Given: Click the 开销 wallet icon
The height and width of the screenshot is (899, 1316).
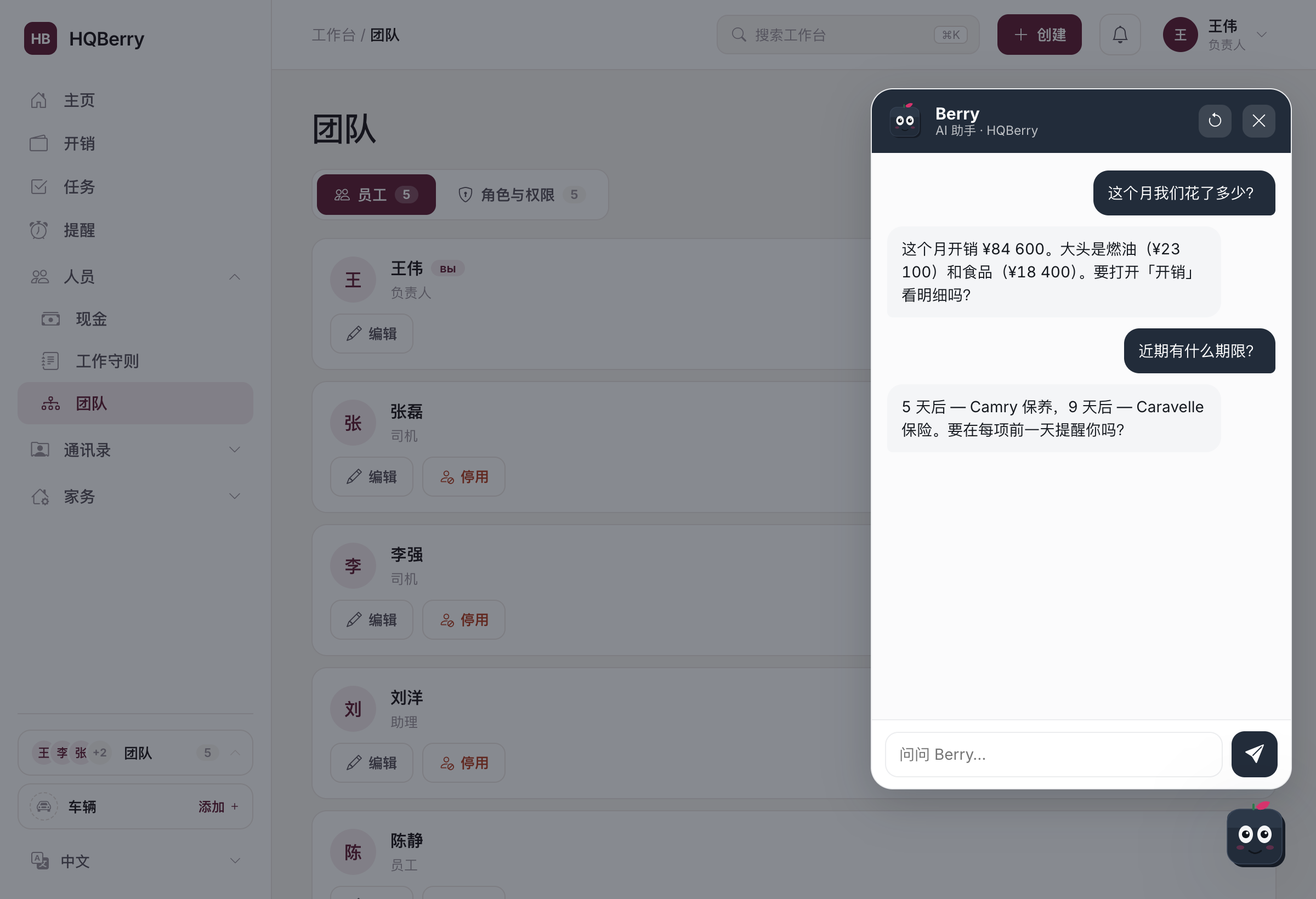Looking at the screenshot, I should [x=38, y=143].
